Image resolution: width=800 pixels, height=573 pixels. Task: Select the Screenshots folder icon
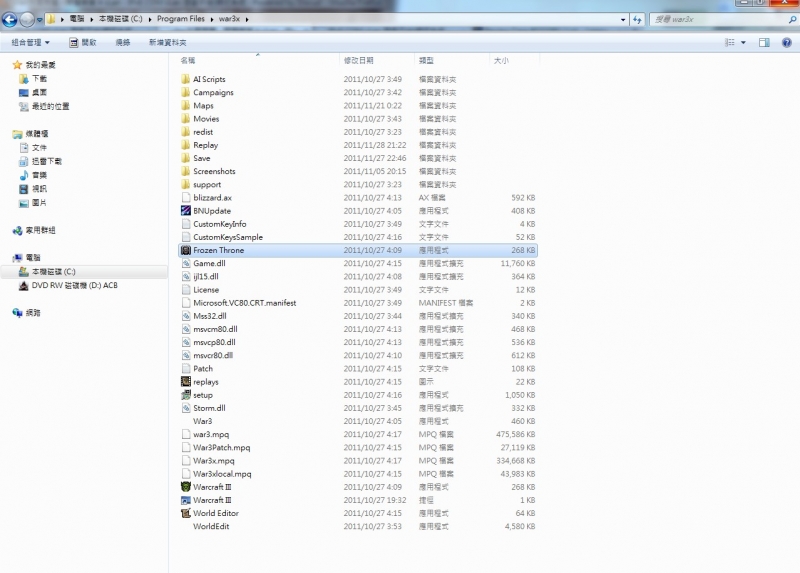point(186,171)
